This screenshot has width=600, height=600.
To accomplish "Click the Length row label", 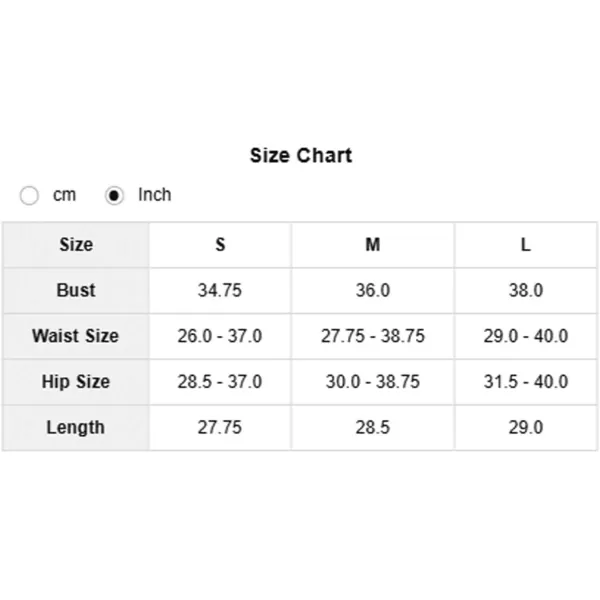I will tap(76, 427).
